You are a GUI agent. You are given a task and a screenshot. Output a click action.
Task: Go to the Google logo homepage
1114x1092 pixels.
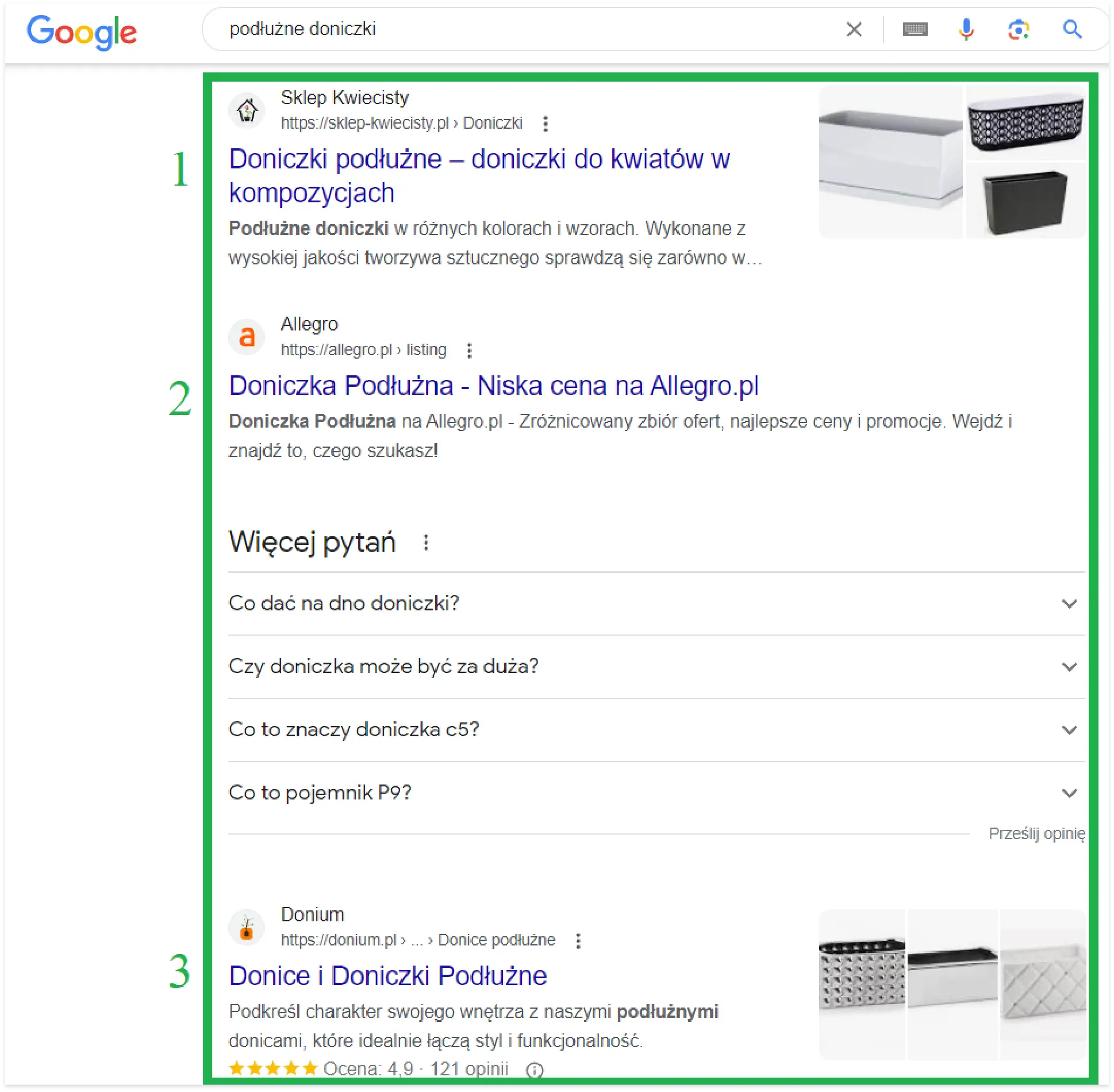pyautogui.click(x=82, y=32)
